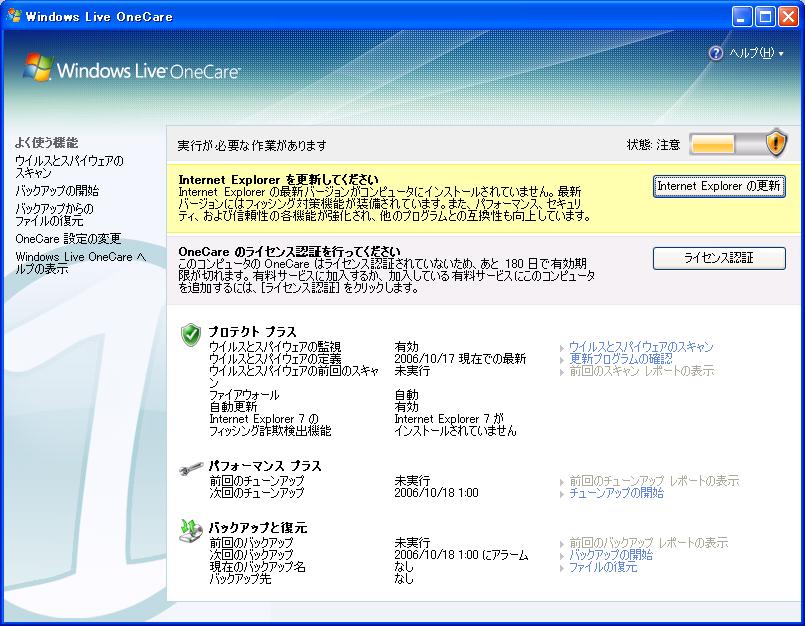Click 実行が必要な作業があります status text
The image size is (805, 626).
[252, 146]
